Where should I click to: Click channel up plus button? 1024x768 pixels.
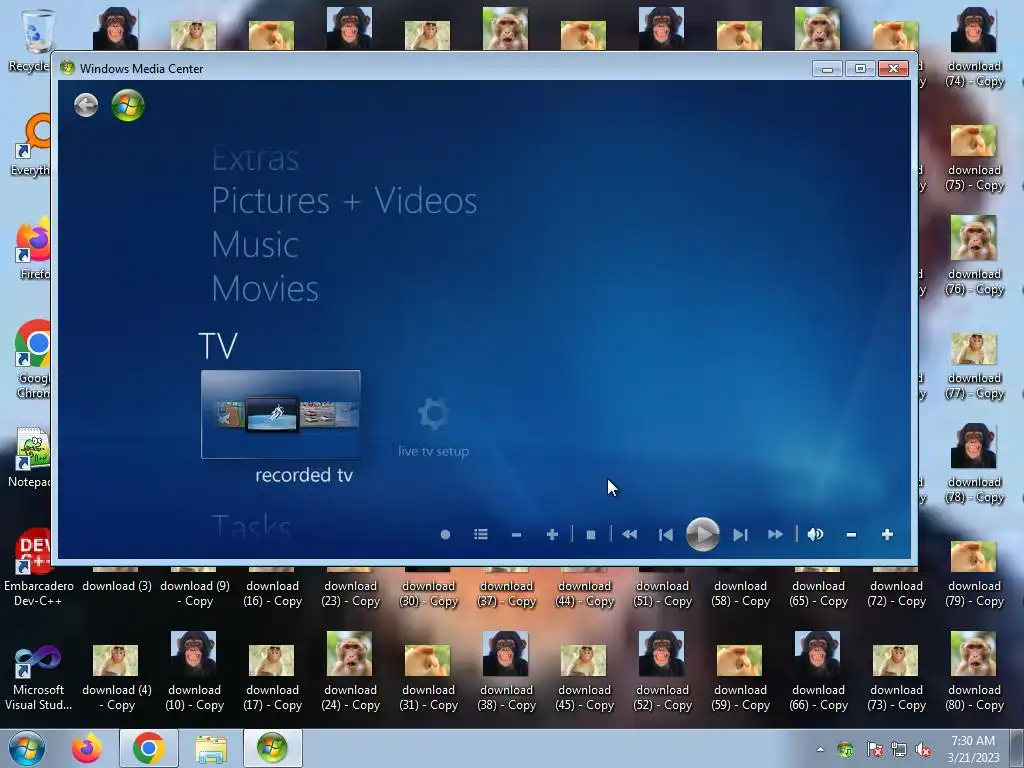click(x=552, y=535)
